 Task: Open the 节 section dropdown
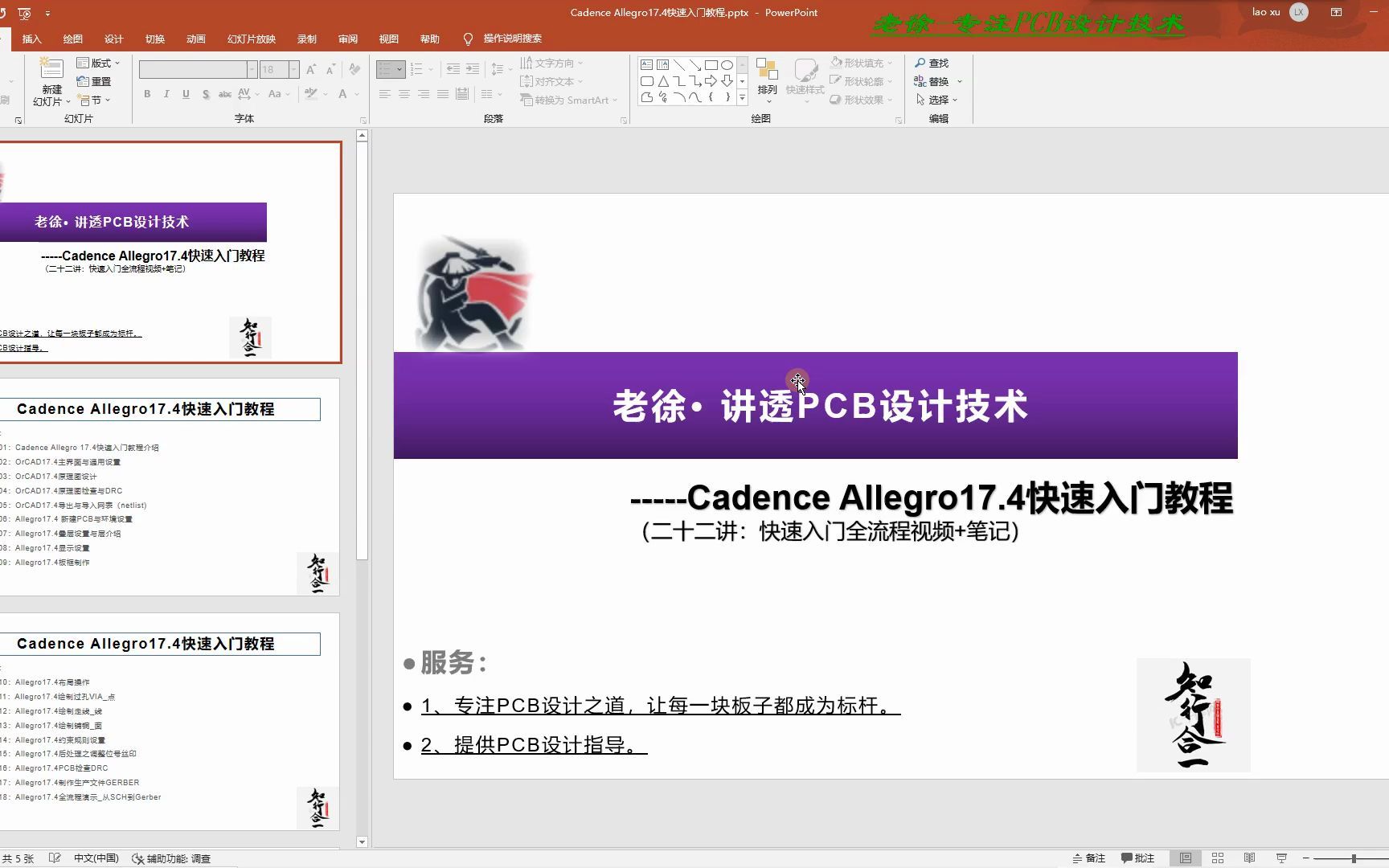point(95,100)
